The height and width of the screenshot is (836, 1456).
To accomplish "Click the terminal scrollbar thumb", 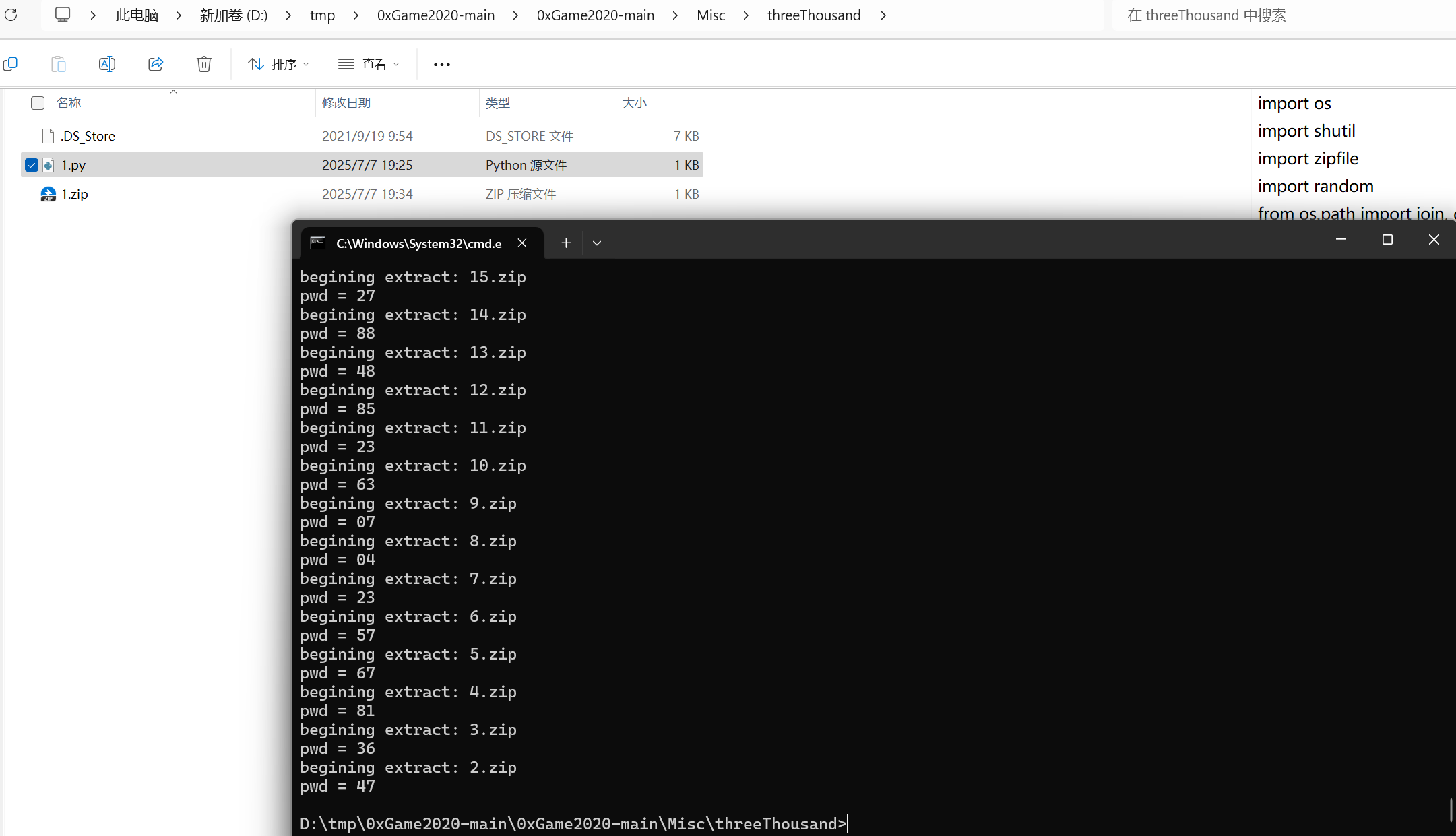I will click(1451, 809).
